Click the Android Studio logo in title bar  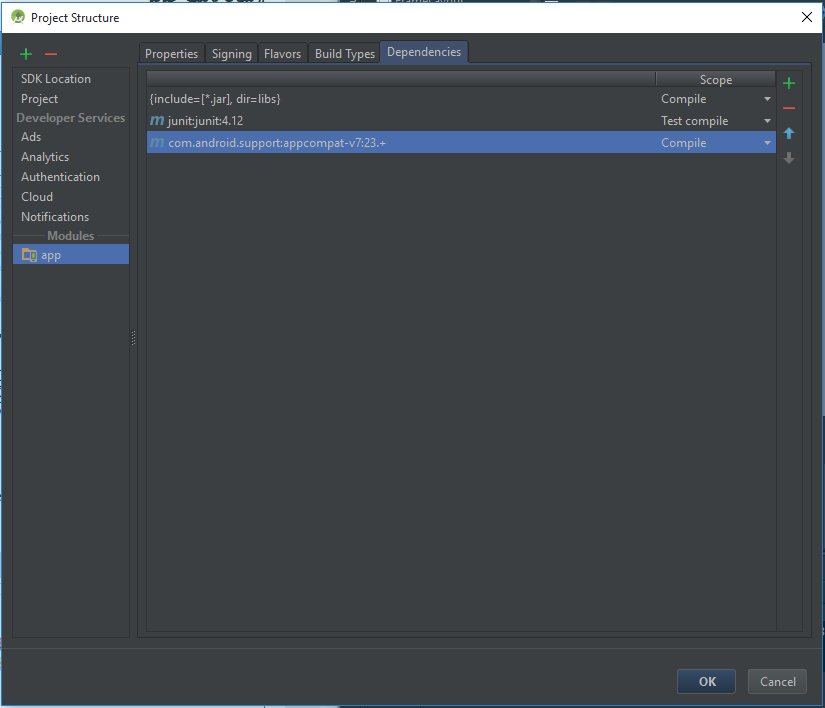(18, 17)
